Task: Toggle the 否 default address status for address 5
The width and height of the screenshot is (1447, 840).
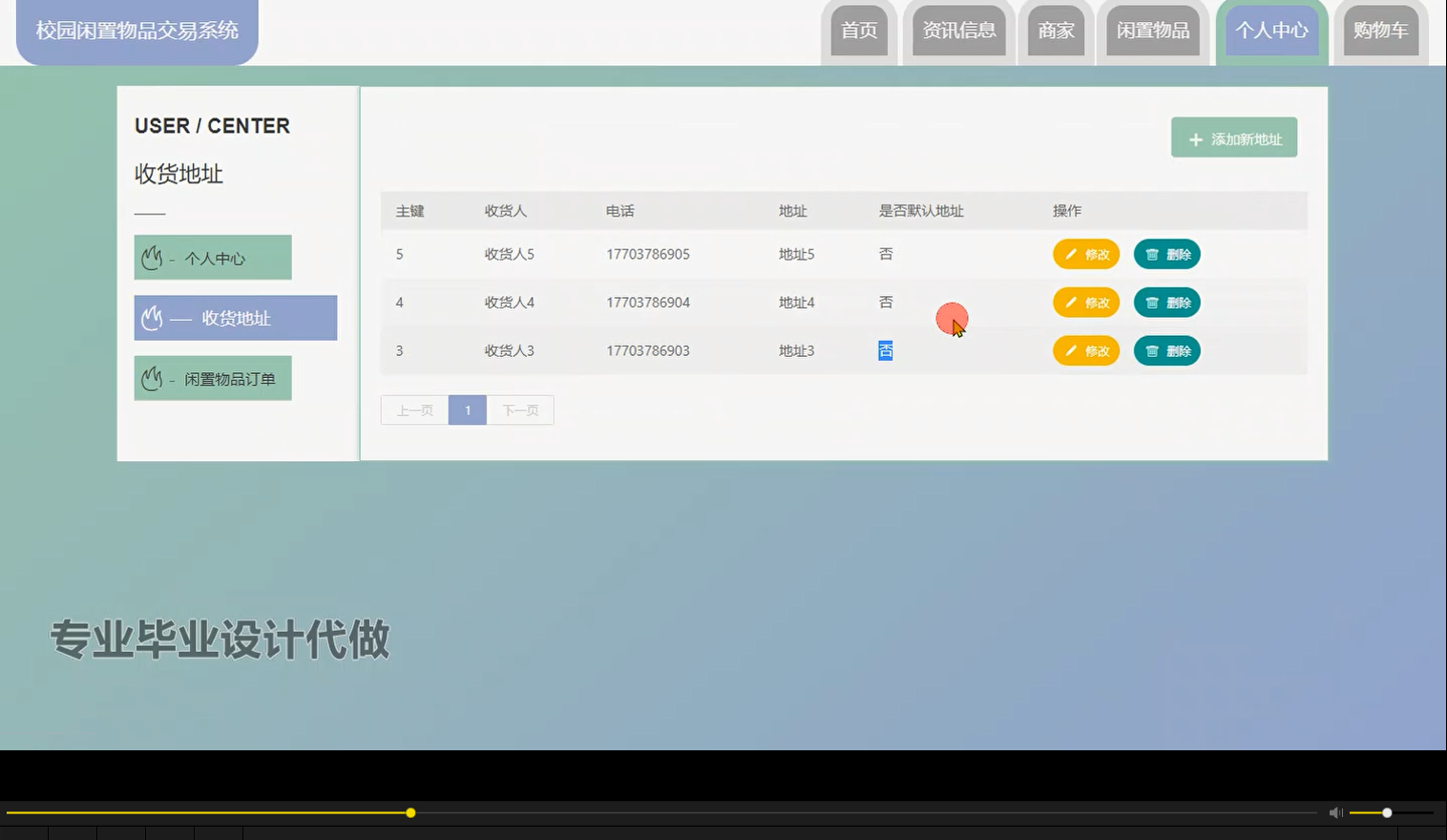Action: (885, 254)
